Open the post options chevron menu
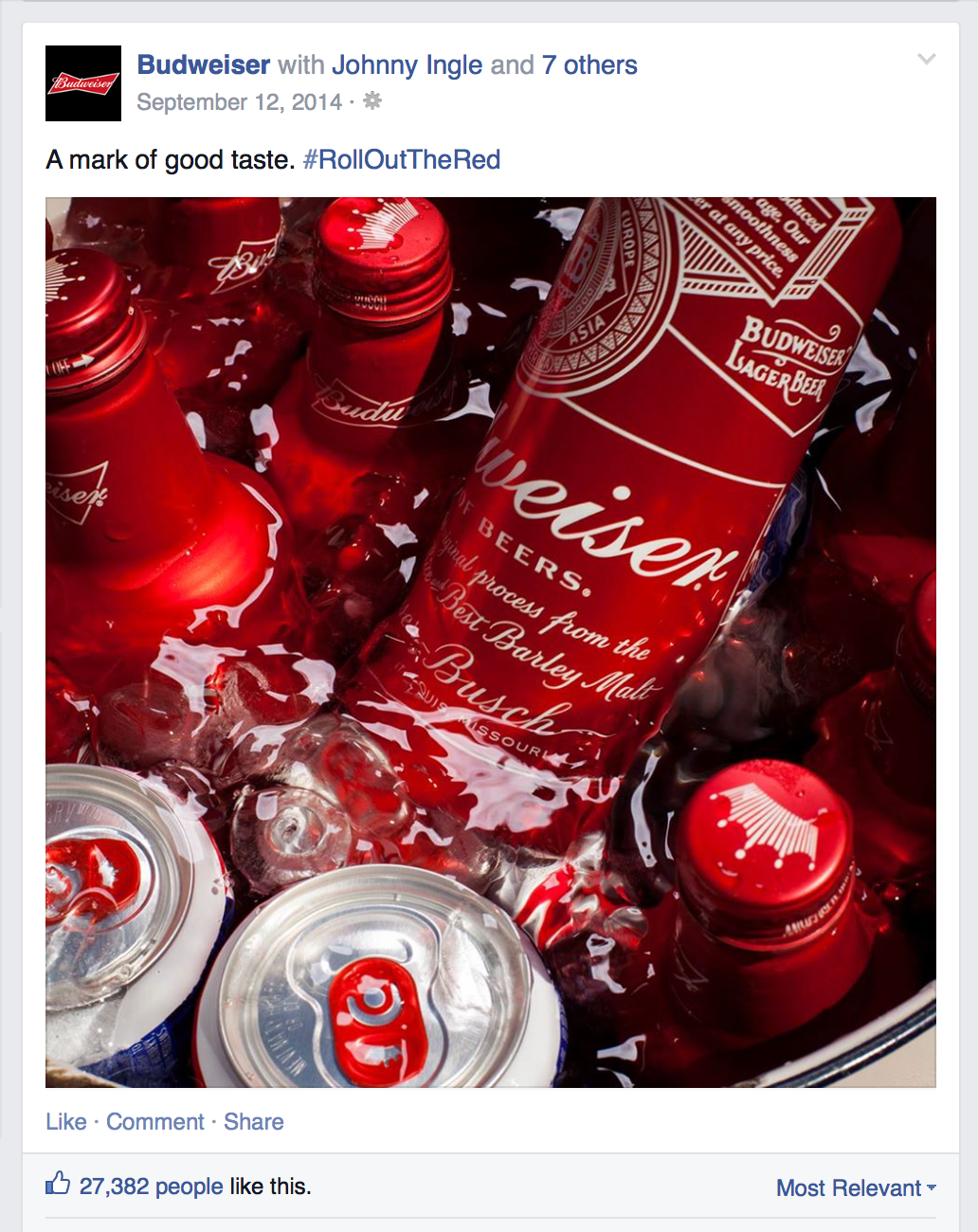 [927, 60]
